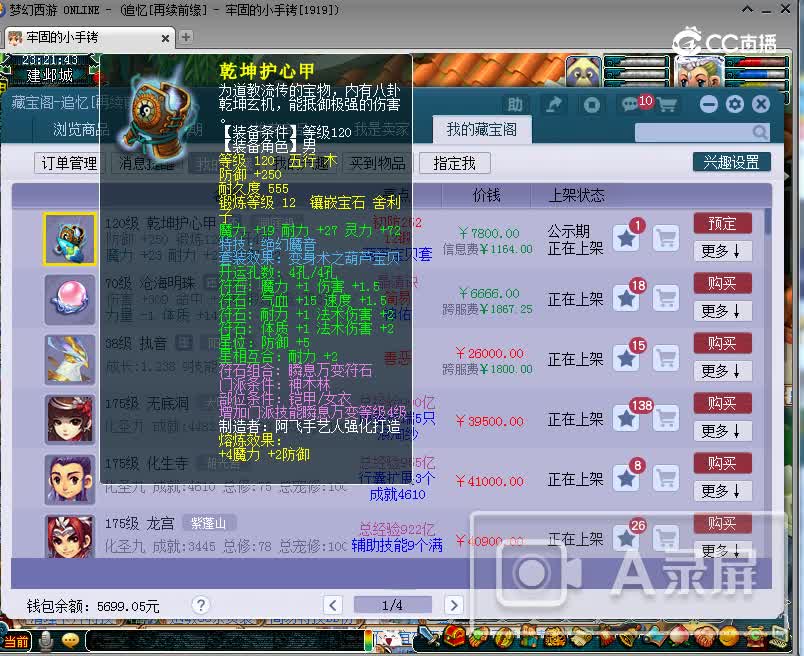
Task: Click the 当前 chat channel button
Action: point(16,641)
